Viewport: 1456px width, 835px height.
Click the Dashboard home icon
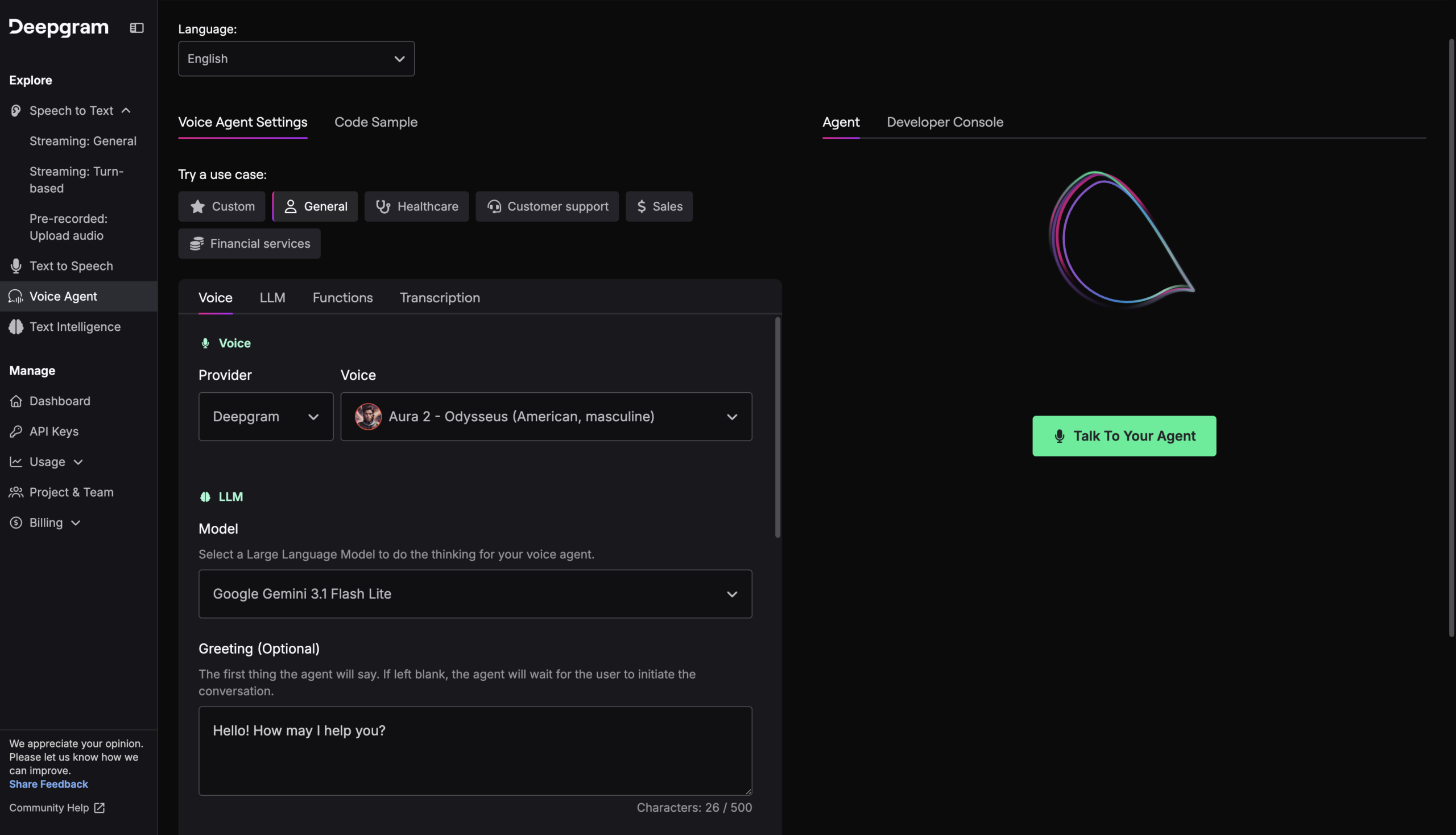[x=16, y=401]
